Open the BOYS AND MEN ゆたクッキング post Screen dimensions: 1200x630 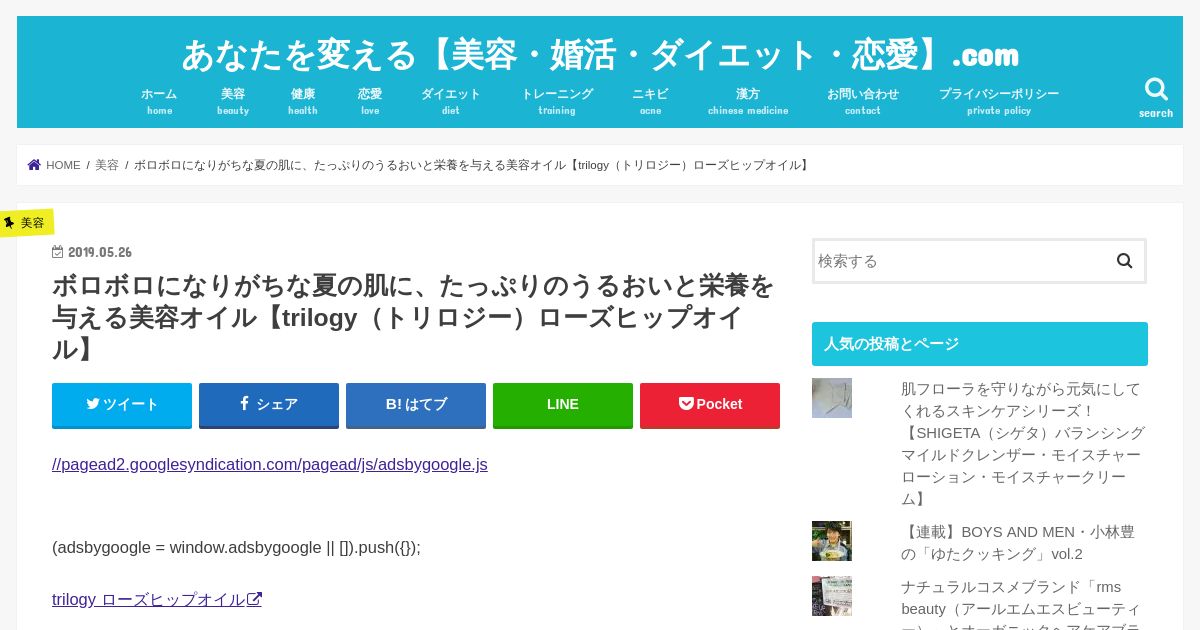coord(1018,543)
